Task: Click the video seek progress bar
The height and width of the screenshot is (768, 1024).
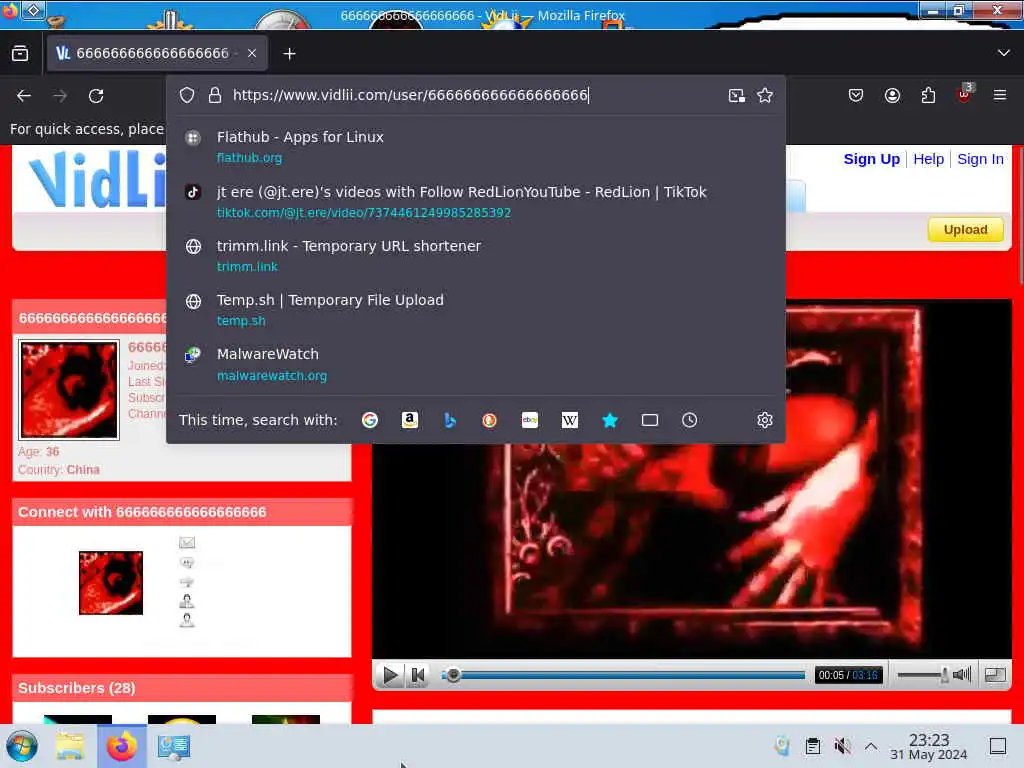Action: click(624, 675)
